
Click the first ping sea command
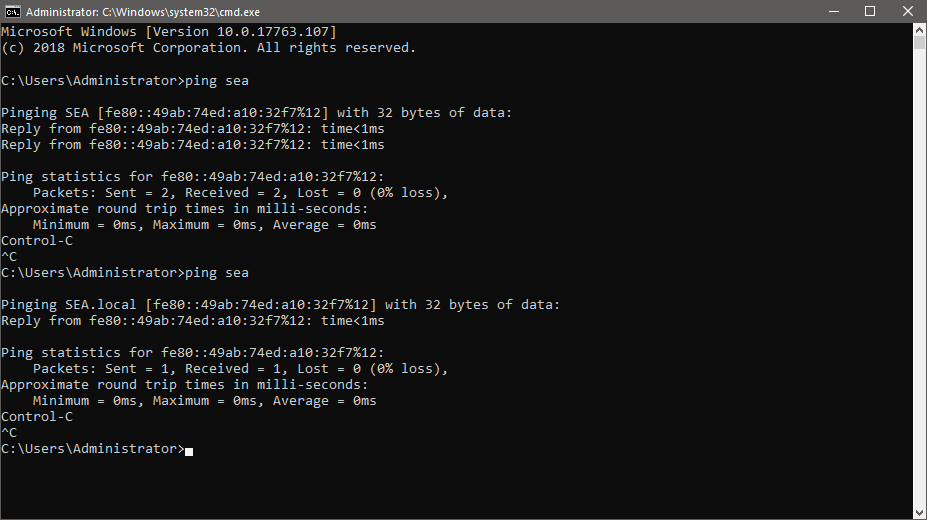tap(217, 80)
